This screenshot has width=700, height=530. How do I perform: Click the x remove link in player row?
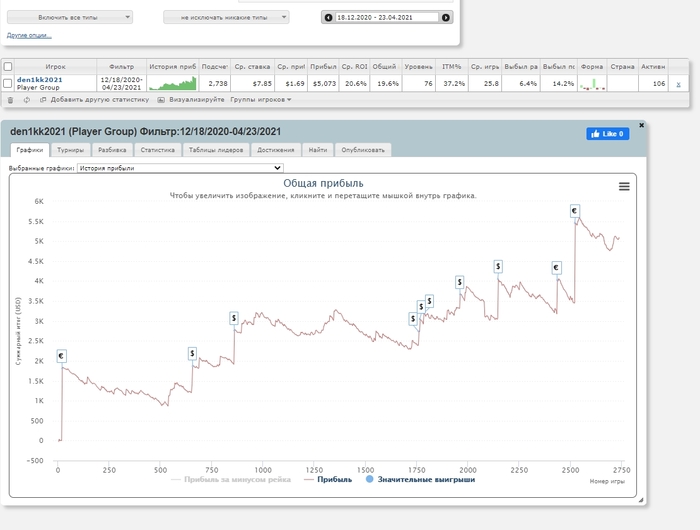click(x=678, y=84)
